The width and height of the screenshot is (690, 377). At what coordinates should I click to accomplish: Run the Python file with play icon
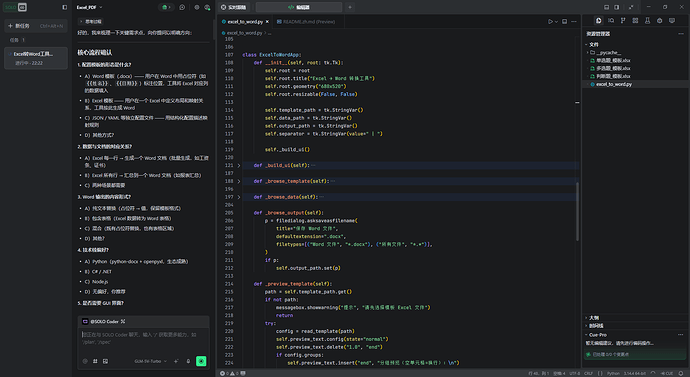pyautogui.click(x=550, y=22)
